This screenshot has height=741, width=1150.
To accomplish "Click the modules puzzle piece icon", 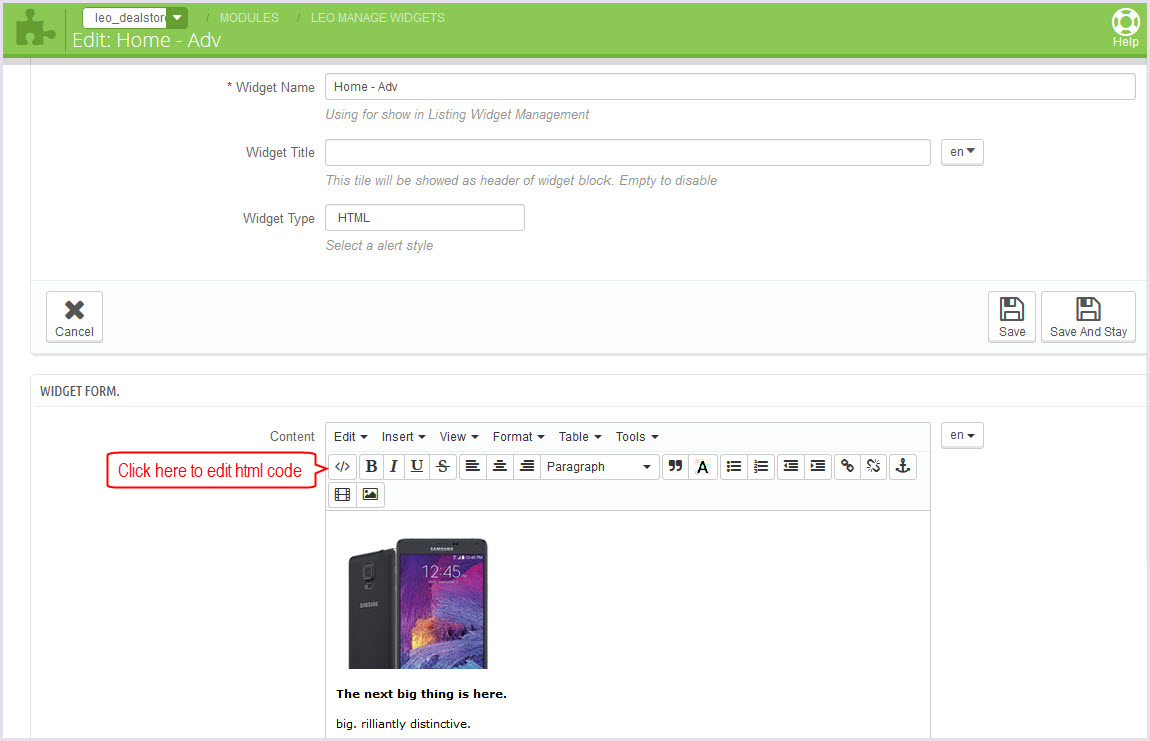I will (34, 28).
